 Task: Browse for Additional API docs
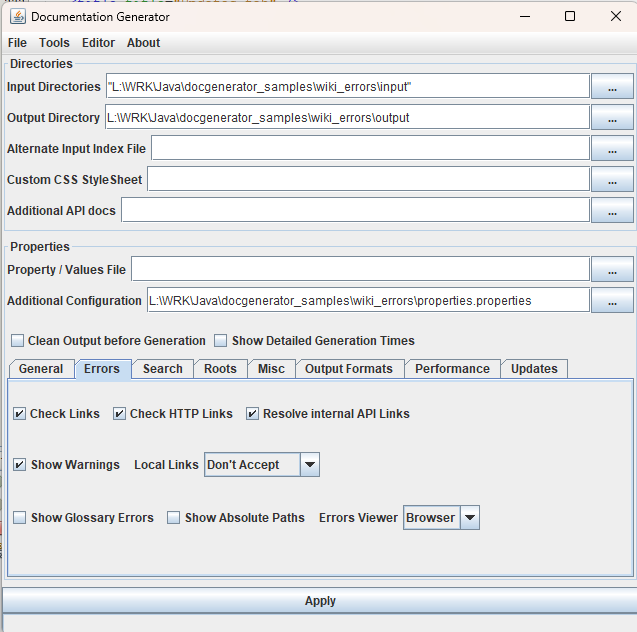coord(612,210)
